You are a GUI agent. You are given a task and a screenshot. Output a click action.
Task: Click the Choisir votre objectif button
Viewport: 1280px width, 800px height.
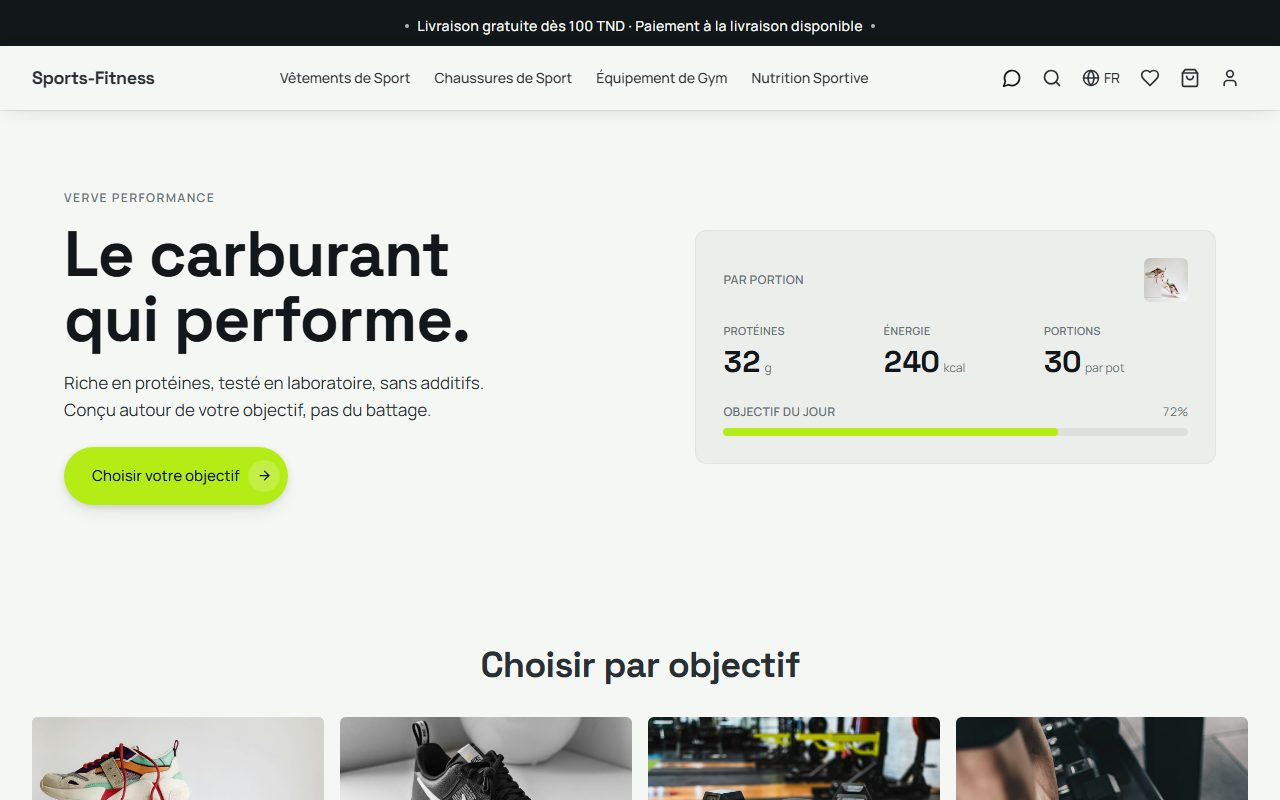(176, 476)
